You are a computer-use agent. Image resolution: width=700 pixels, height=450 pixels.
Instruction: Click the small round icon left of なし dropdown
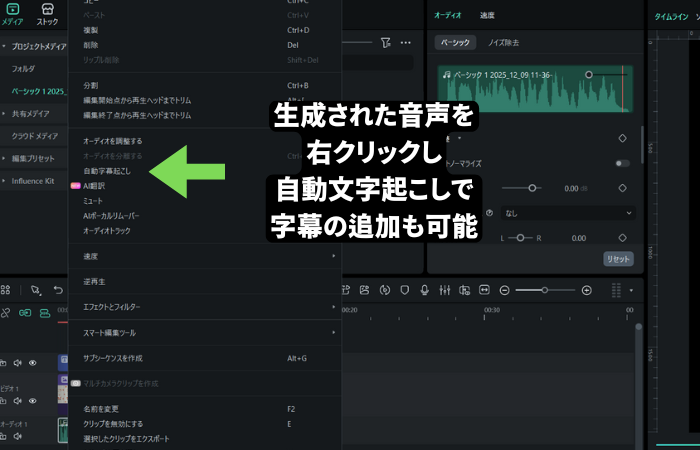[489, 213]
